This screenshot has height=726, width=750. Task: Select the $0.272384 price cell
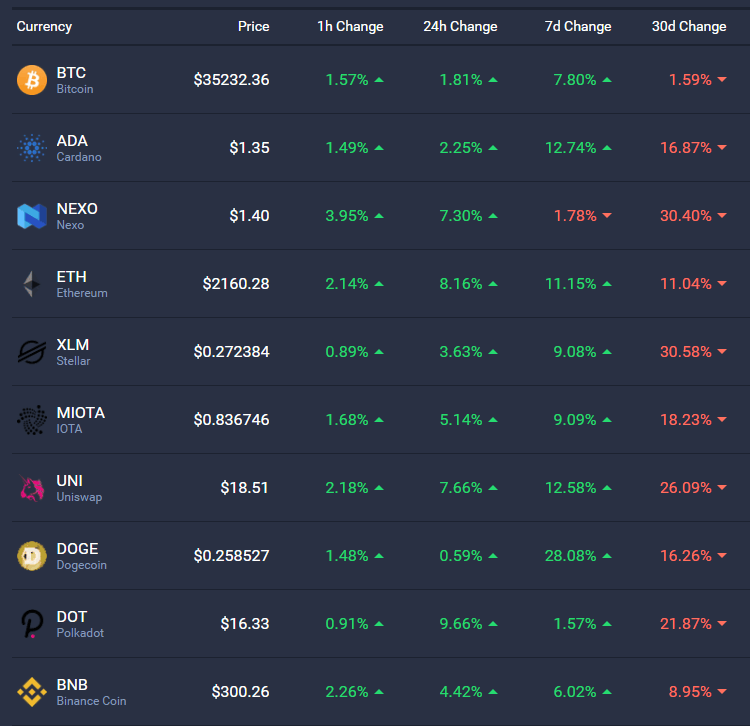(232, 352)
